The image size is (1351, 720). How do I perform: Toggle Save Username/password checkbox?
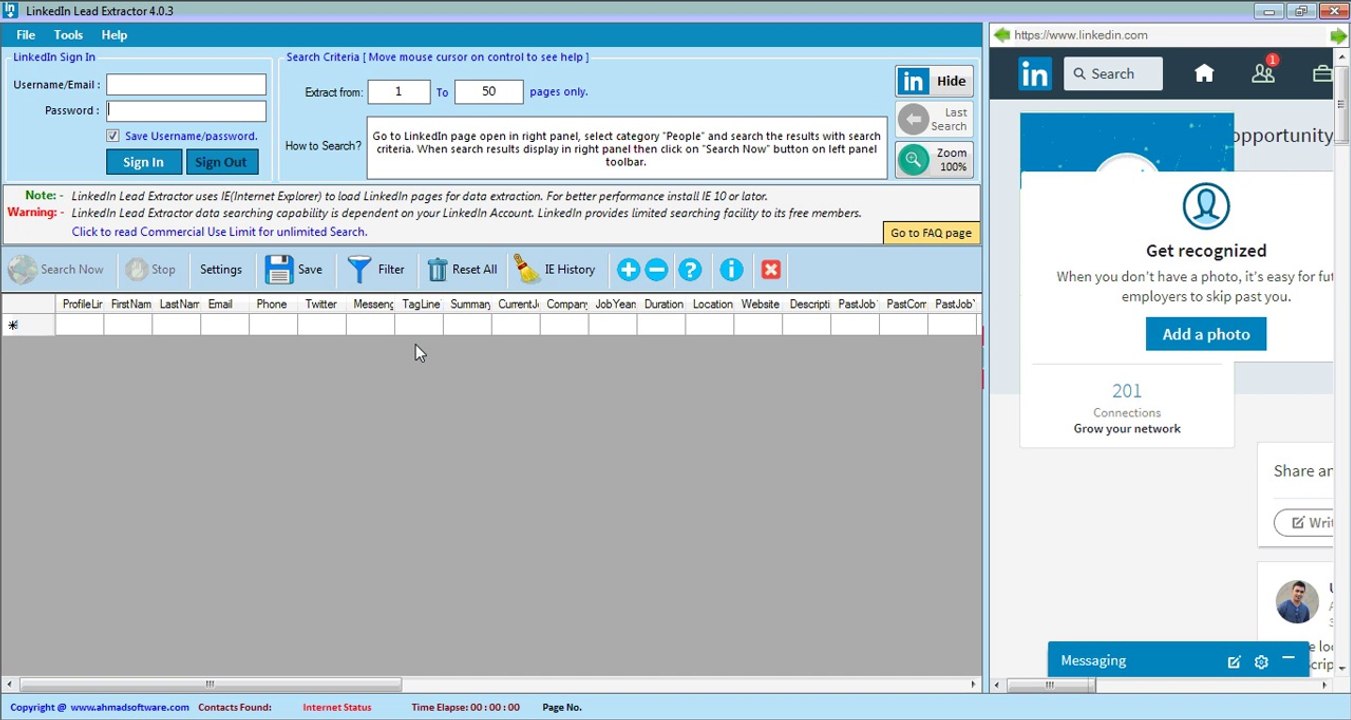[113, 136]
